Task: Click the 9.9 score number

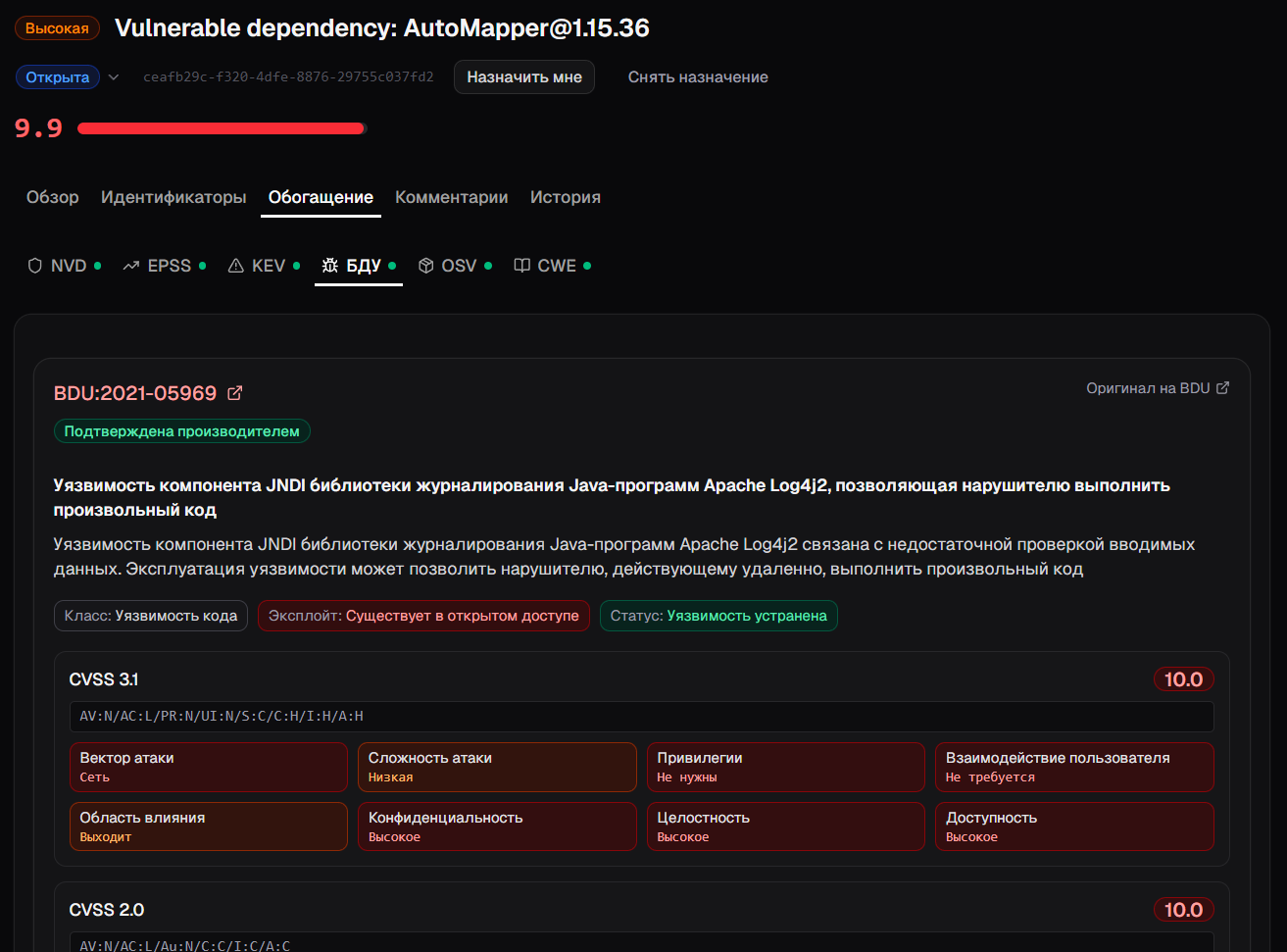Action: 38,128
